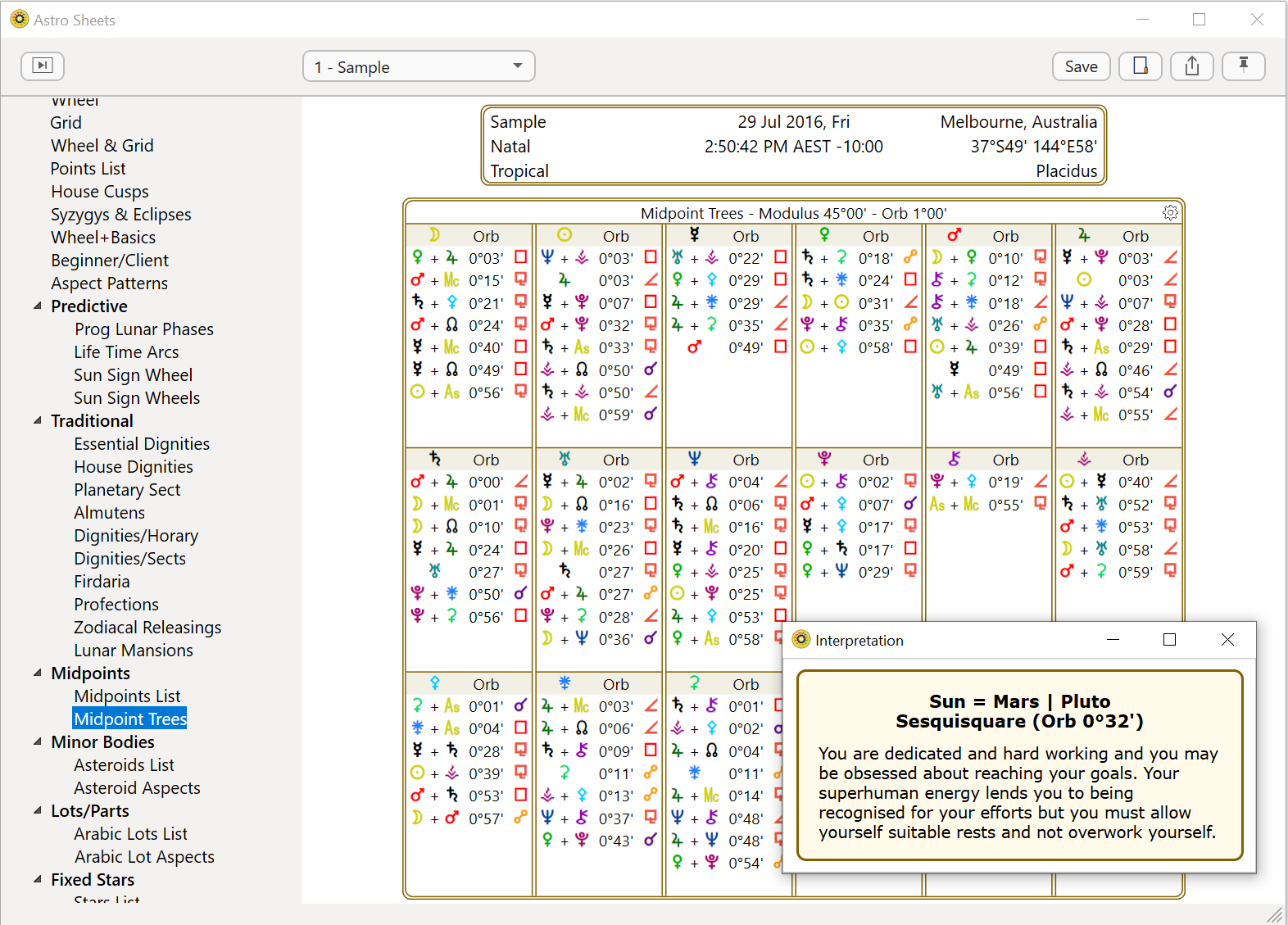Select Prog Lunar Phases
1288x925 pixels.
[144, 329]
